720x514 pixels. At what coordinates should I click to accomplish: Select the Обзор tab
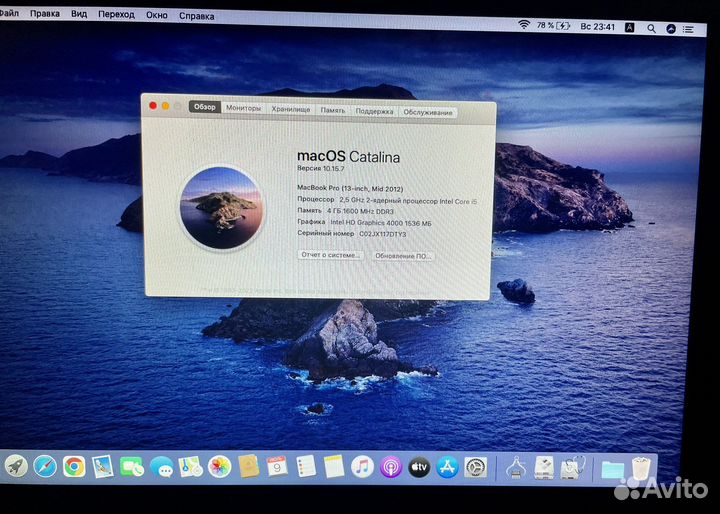pyautogui.click(x=205, y=107)
